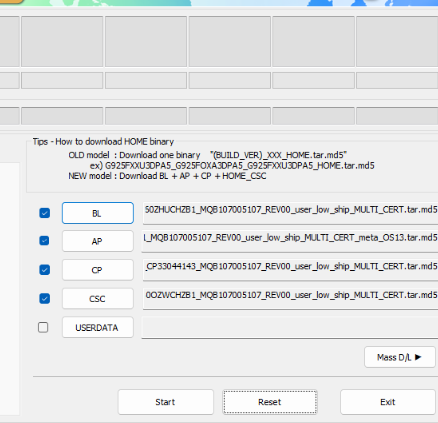Click the empty USERDATA path field

(290, 327)
